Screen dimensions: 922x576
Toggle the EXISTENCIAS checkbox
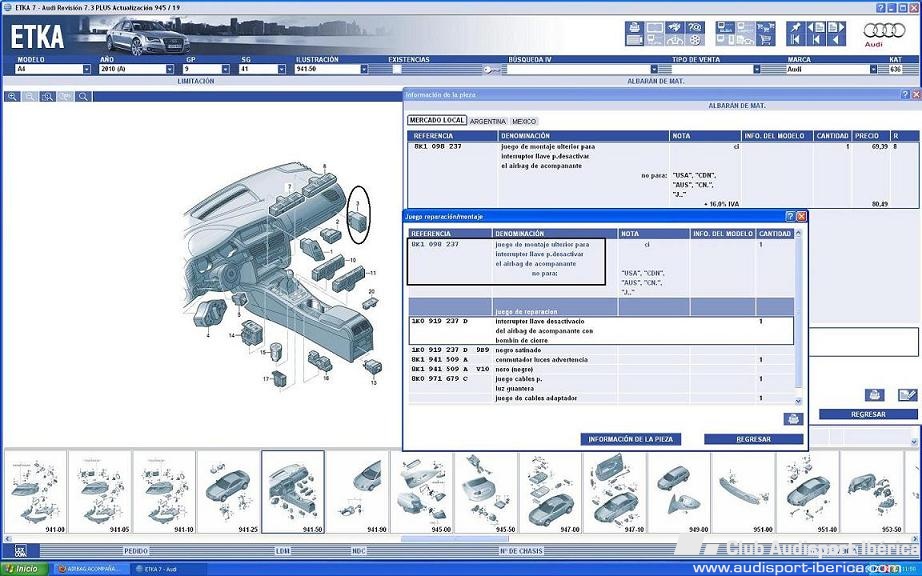(x=397, y=69)
